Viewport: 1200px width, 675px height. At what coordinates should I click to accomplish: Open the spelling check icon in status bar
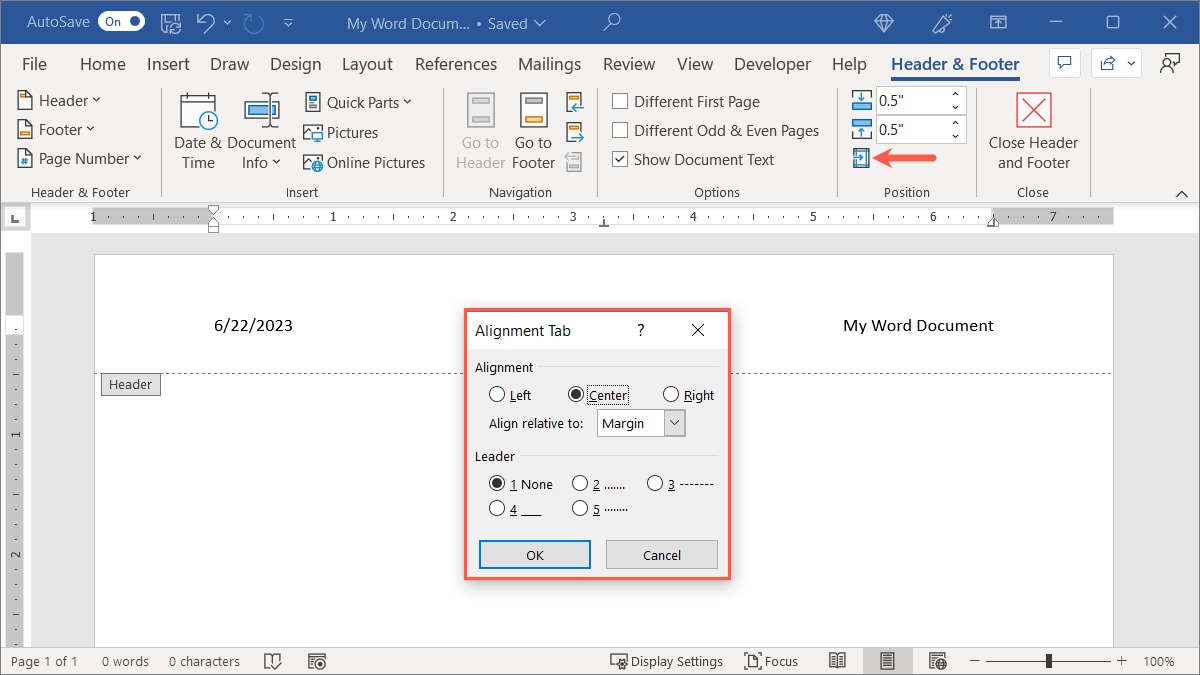click(x=272, y=661)
